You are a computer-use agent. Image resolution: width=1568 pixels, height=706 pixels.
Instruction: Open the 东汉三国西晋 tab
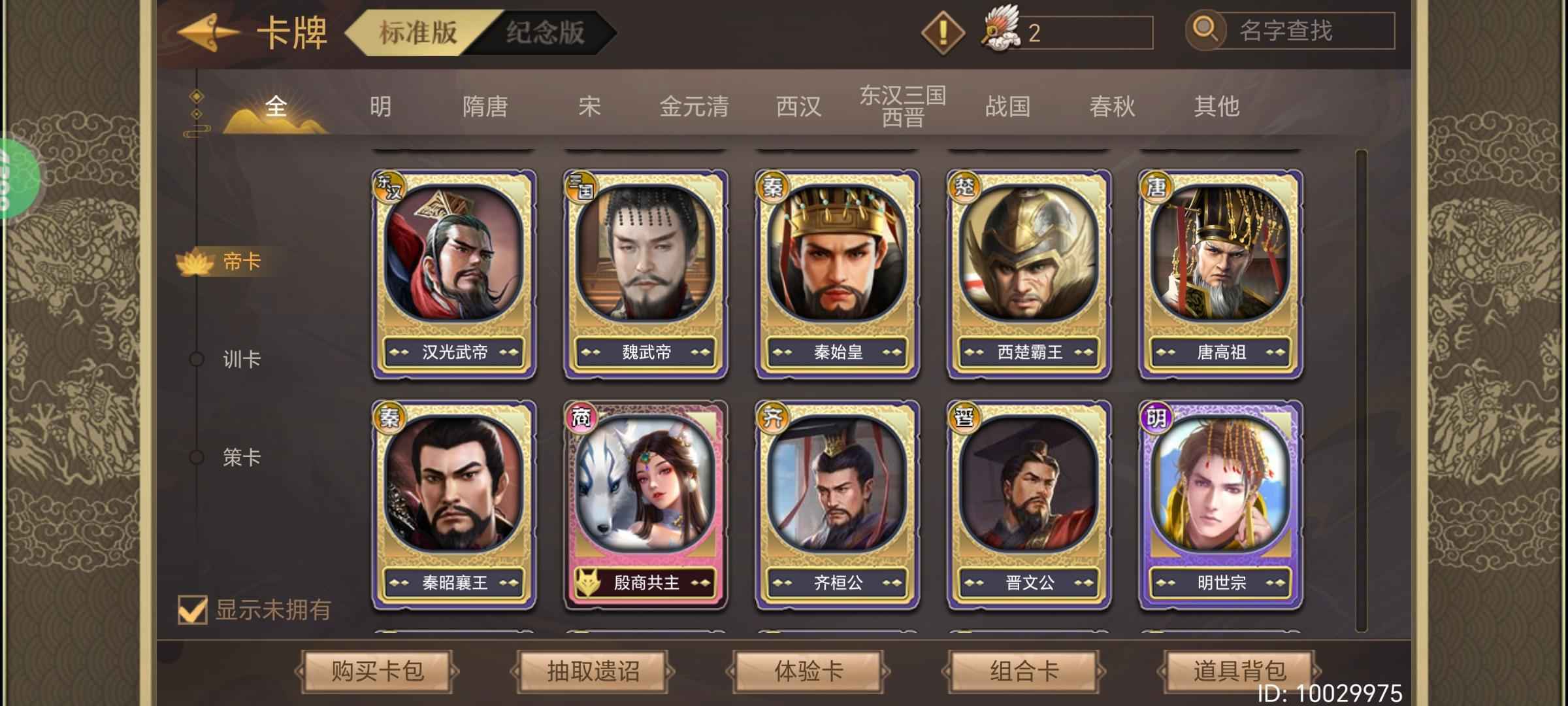903,106
